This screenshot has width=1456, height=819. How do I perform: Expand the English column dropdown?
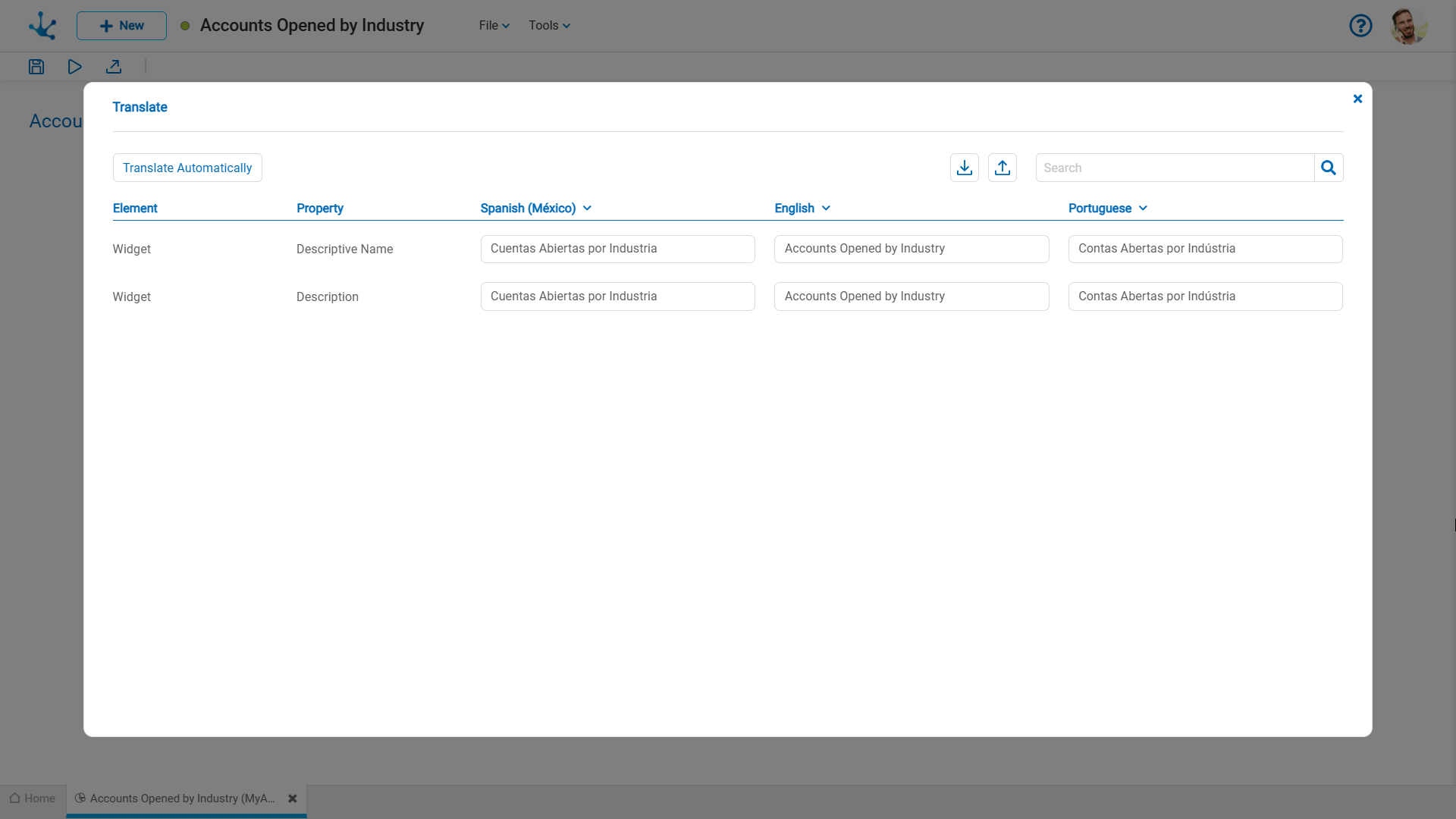(826, 208)
